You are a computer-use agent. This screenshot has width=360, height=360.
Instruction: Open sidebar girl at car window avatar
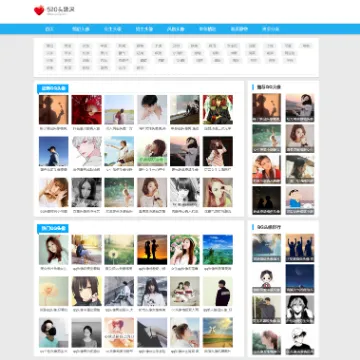(300, 169)
